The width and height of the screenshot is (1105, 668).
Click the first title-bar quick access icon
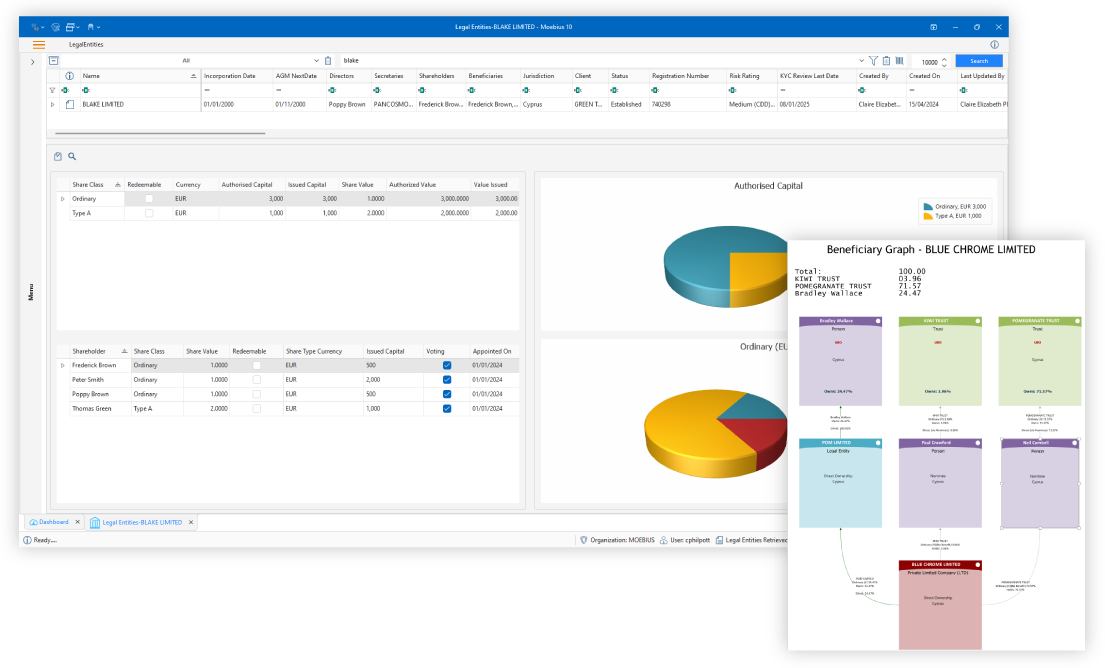click(x=35, y=27)
